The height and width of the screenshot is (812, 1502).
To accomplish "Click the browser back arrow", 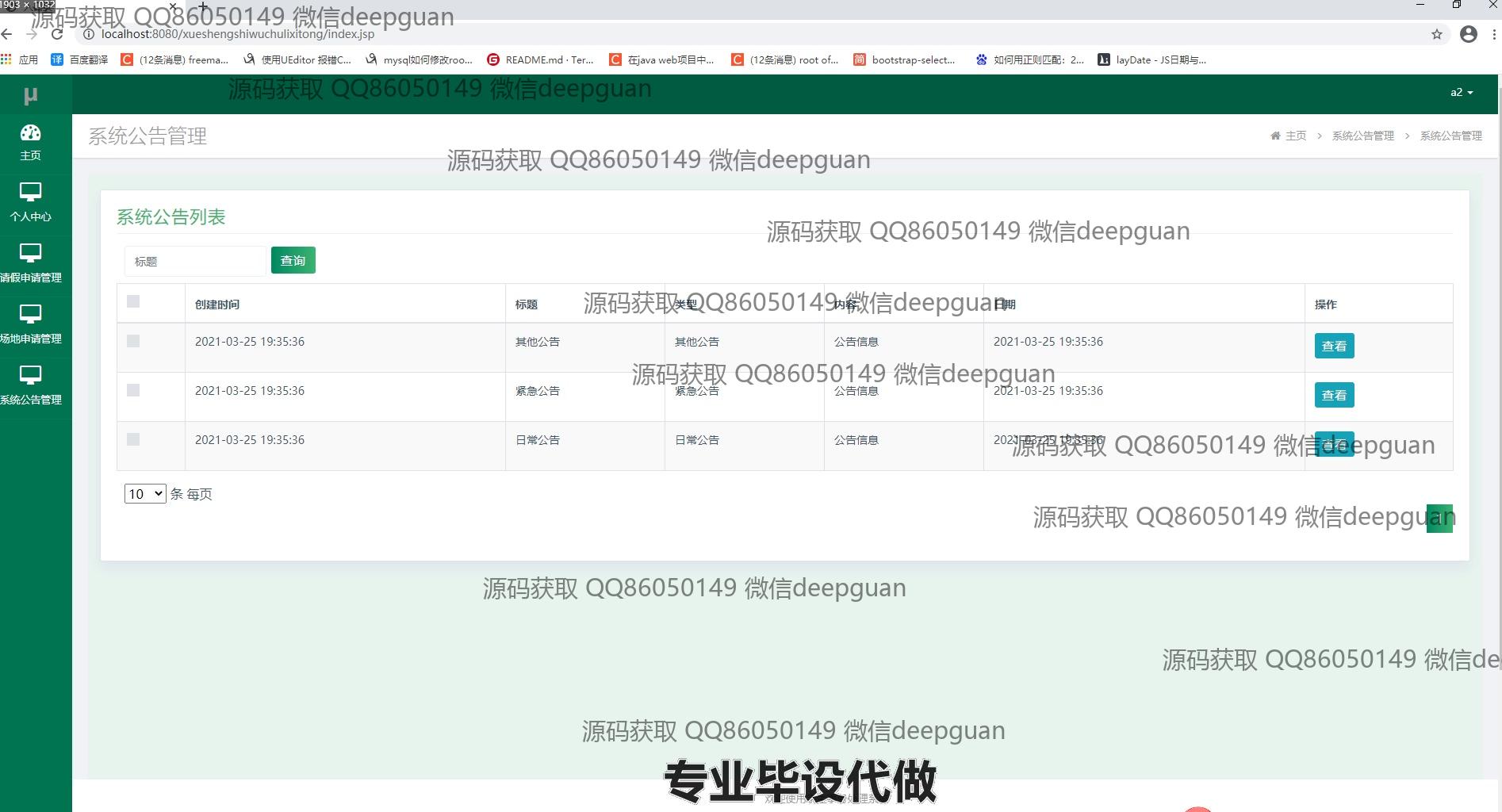I will pyautogui.click(x=7, y=34).
